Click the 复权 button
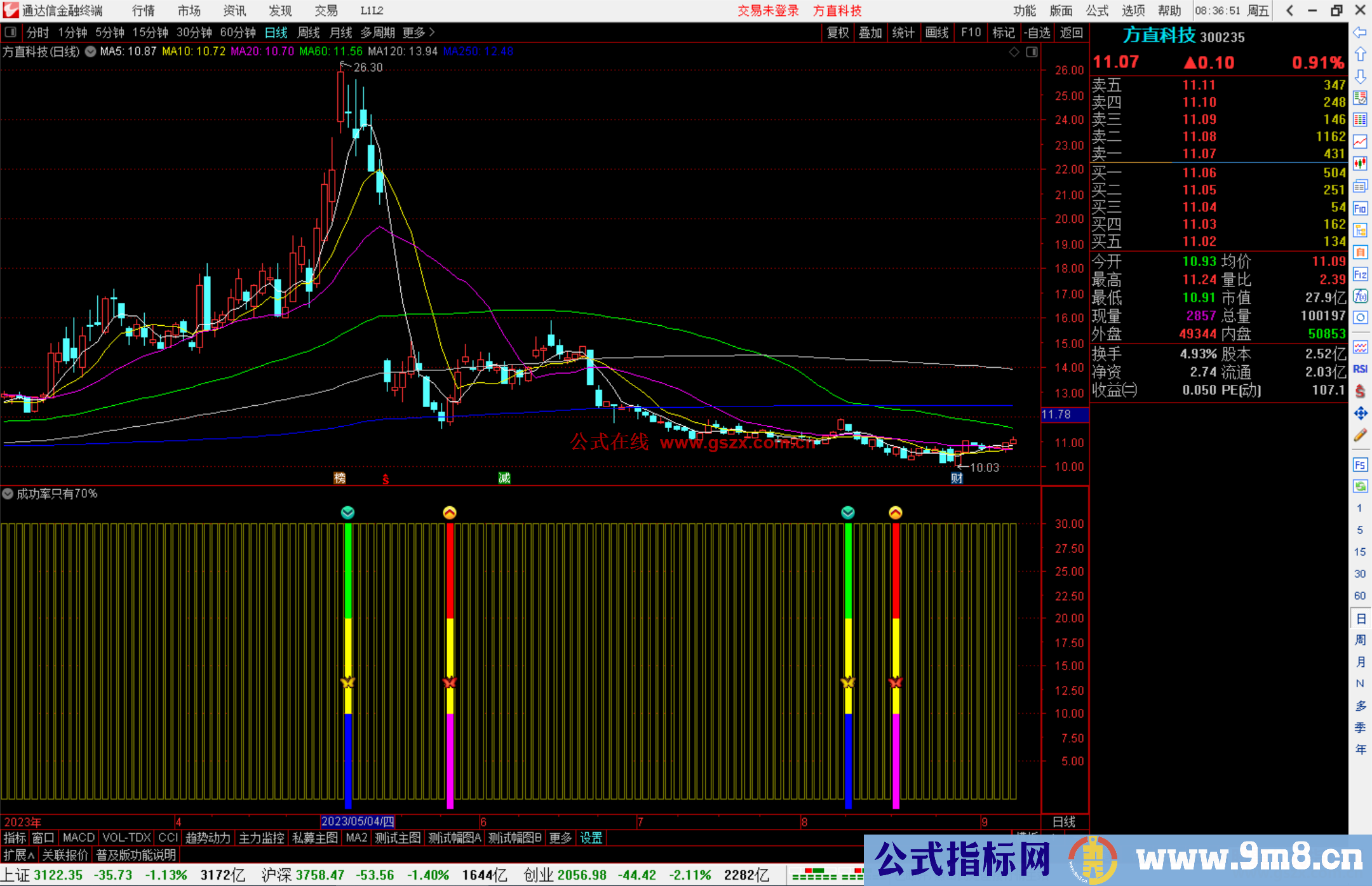1372x886 pixels. [838, 32]
